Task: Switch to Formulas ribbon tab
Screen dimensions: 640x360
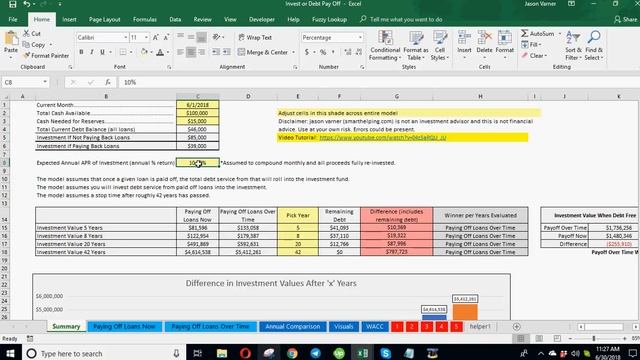Action: 144,19
